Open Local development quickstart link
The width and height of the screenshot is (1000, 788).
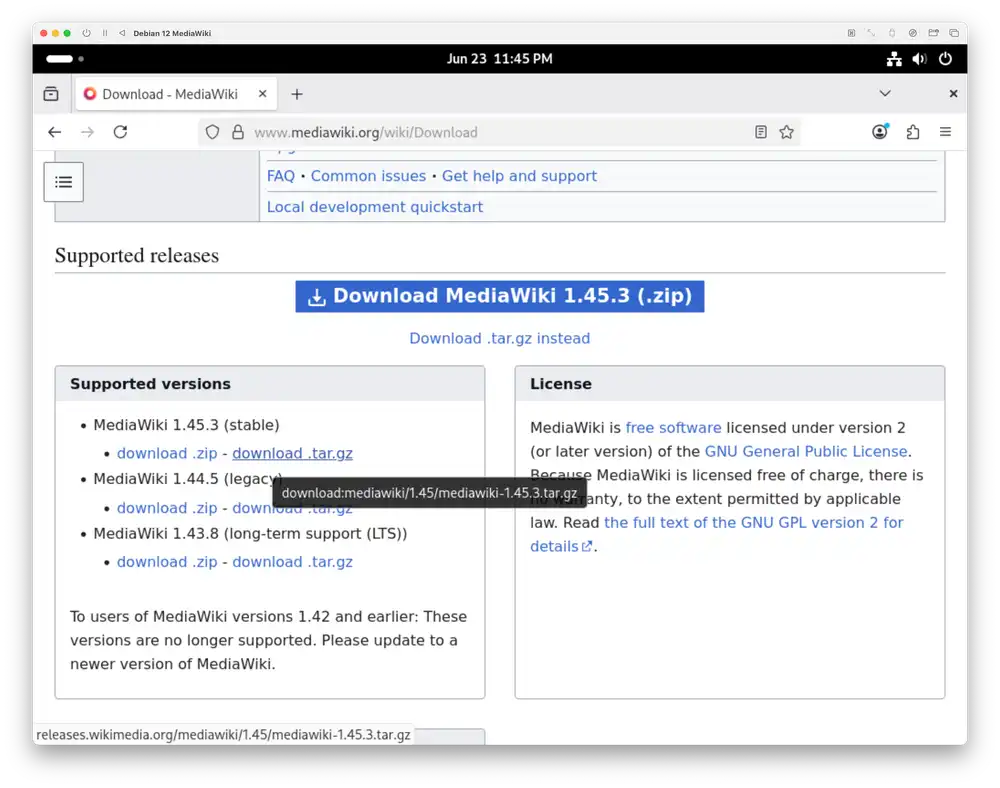tap(375, 207)
